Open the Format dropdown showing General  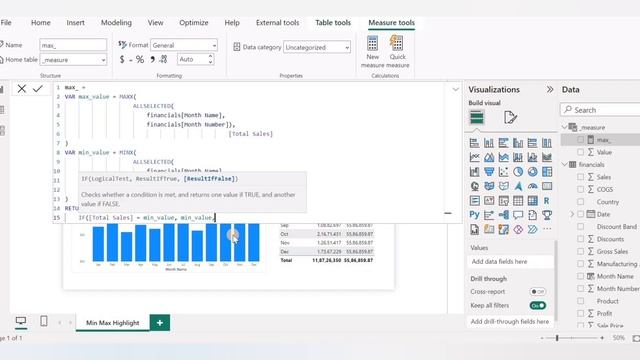[x=184, y=45]
